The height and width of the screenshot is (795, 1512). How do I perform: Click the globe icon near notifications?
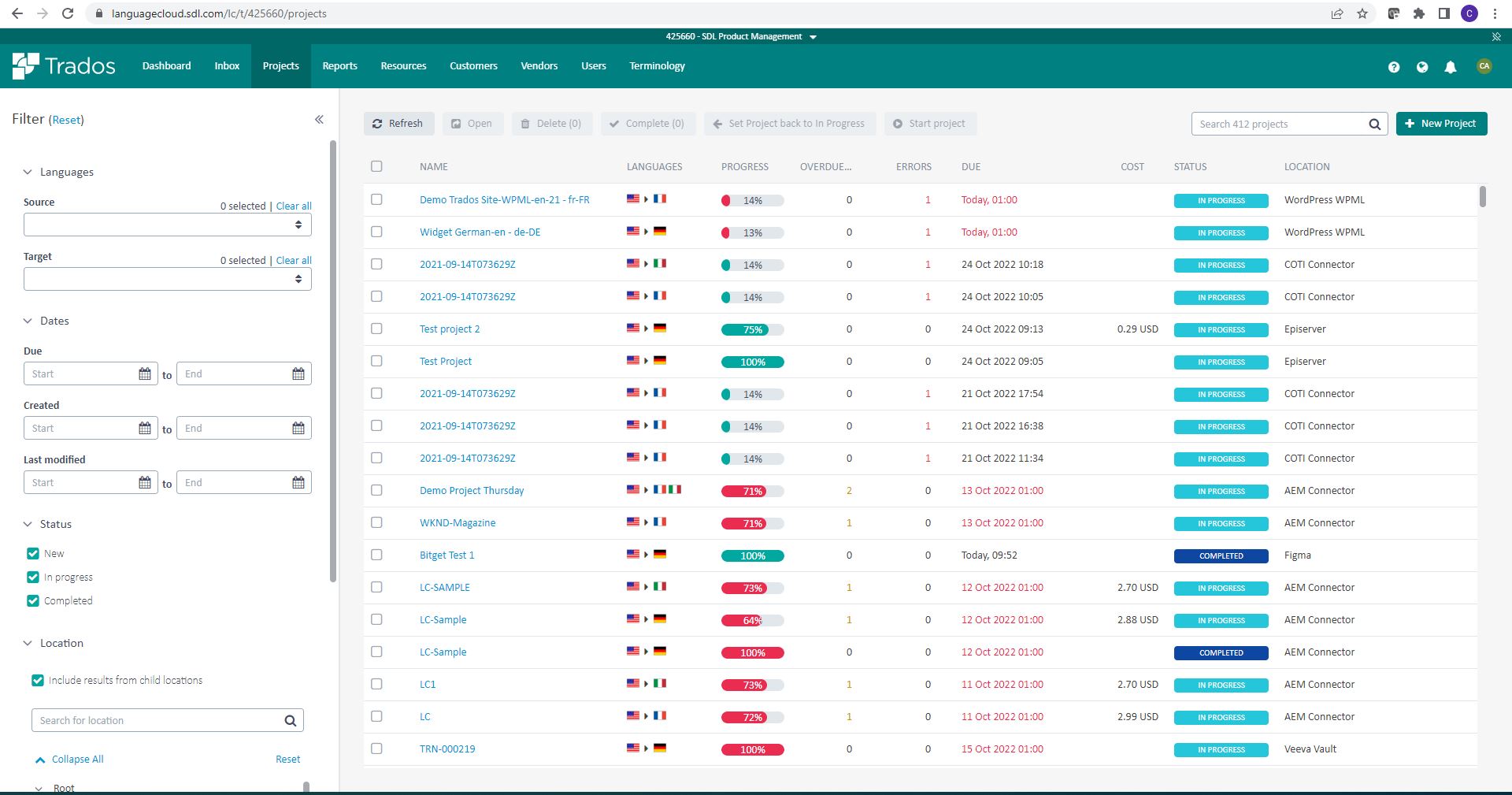pos(1421,67)
